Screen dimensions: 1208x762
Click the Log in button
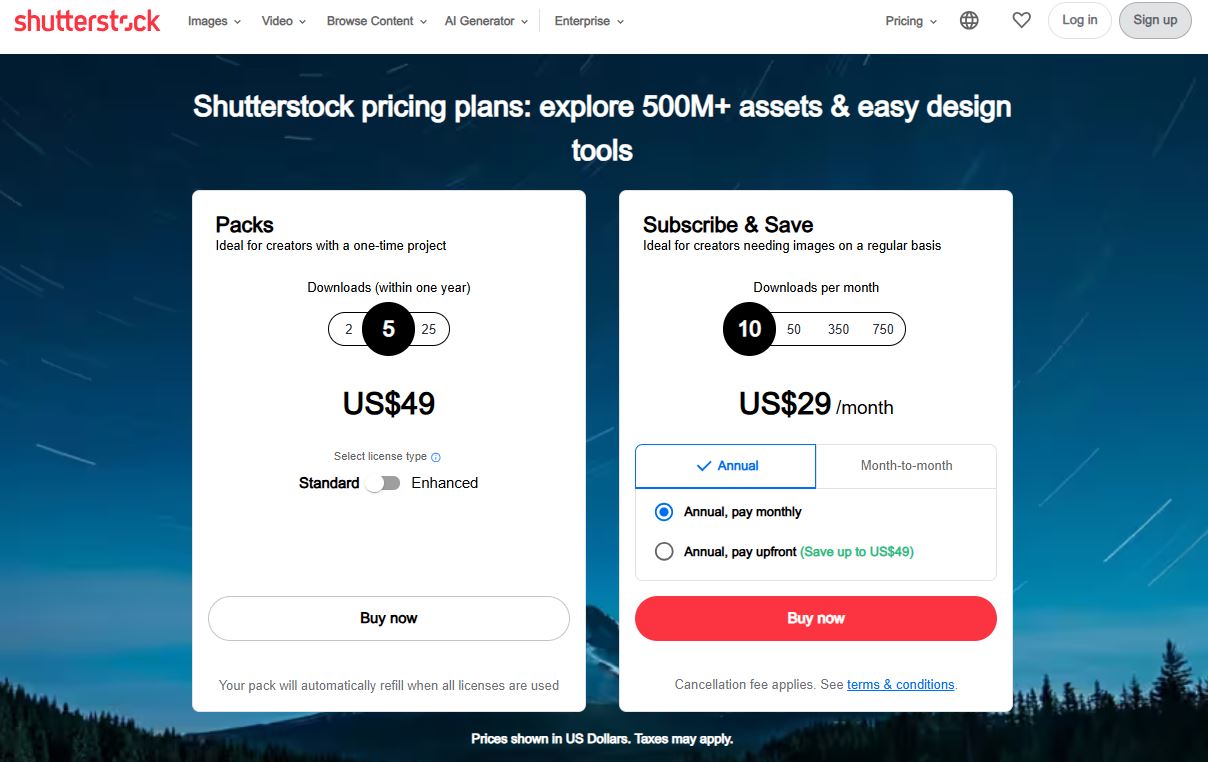tap(1079, 20)
